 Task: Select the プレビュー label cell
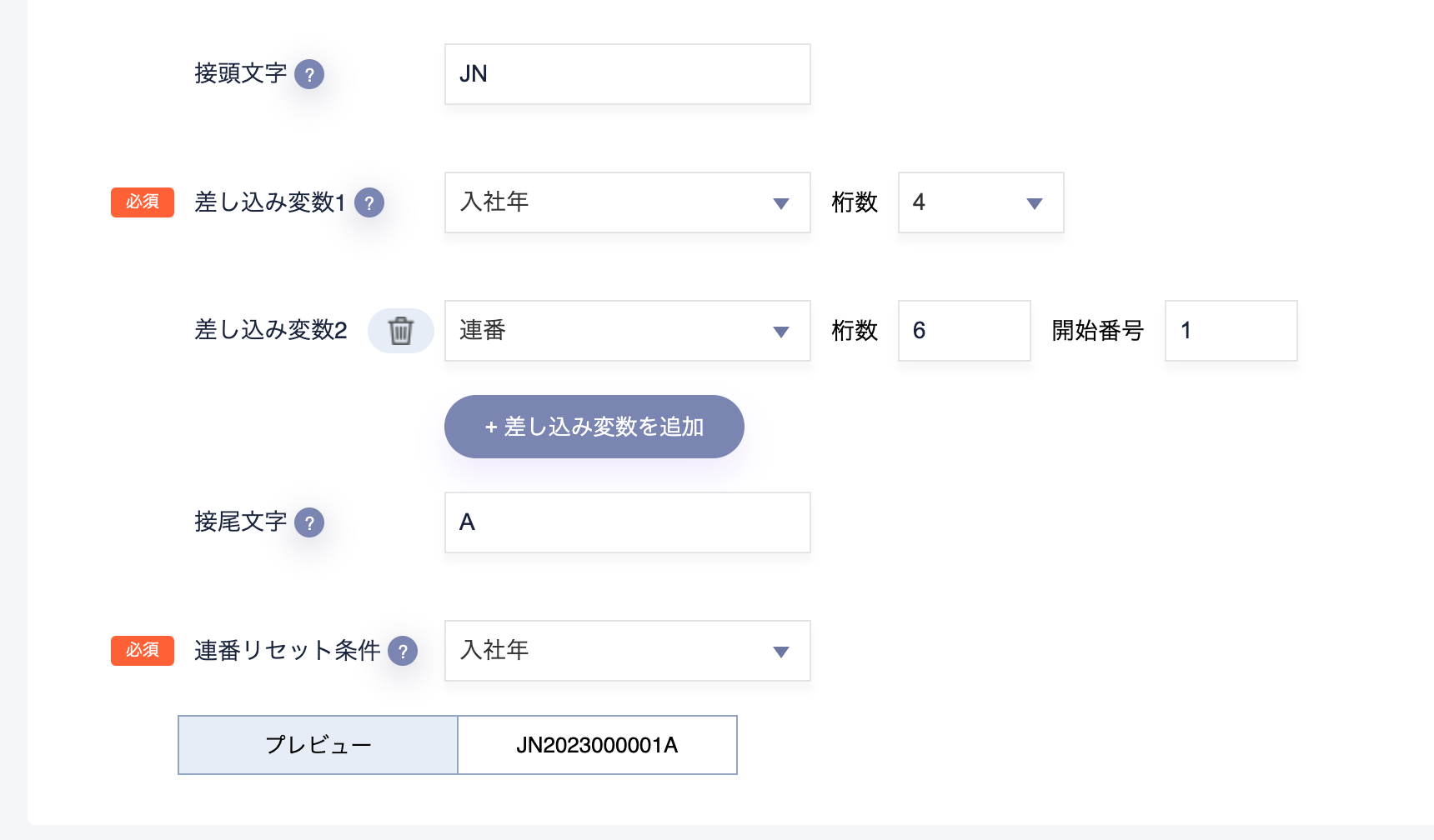pos(318,744)
